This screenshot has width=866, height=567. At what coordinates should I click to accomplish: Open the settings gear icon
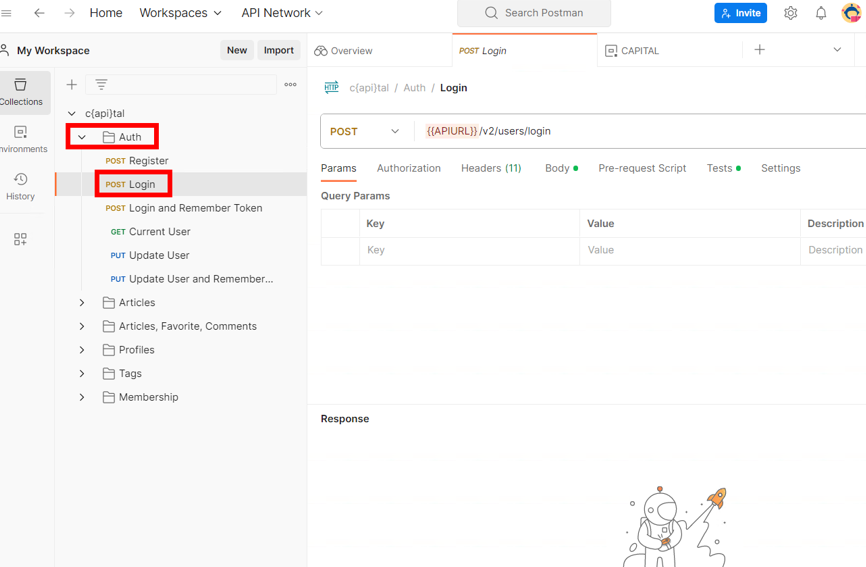[790, 13]
